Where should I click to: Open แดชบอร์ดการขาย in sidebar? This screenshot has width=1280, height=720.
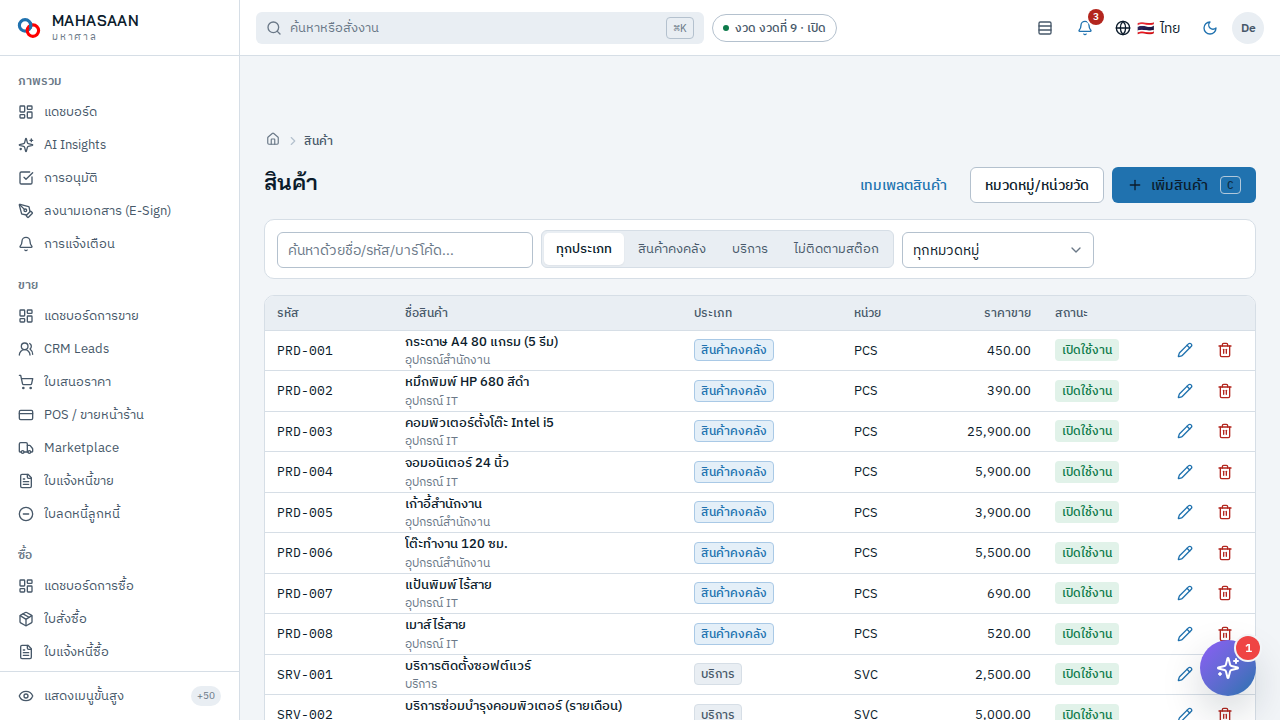pyautogui.click(x=120, y=316)
